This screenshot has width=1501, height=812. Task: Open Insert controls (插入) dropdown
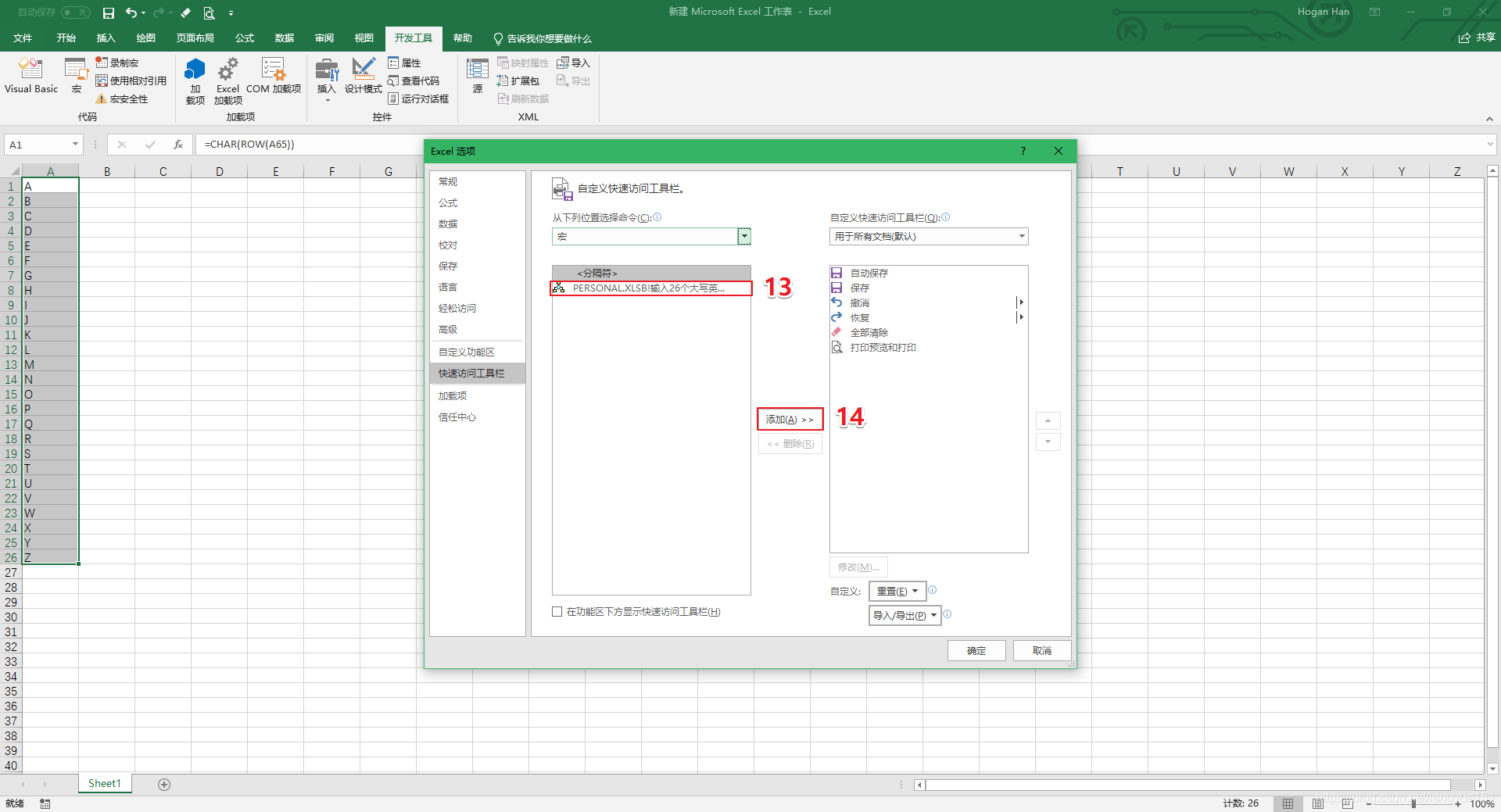click(x=327, y=80)
